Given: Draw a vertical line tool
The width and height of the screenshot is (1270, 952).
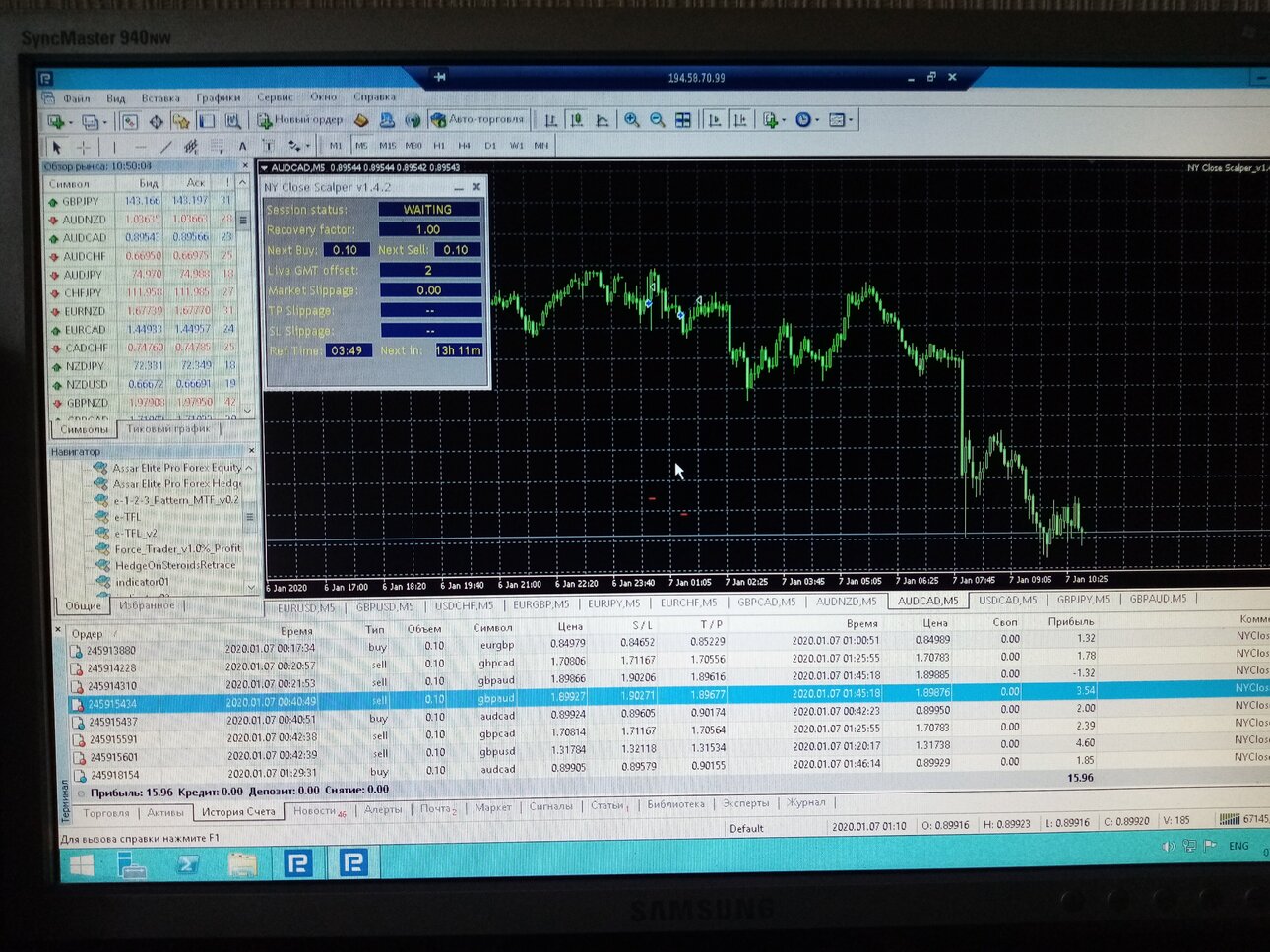Looking at the screenshot, I should (x=114, y=147).
